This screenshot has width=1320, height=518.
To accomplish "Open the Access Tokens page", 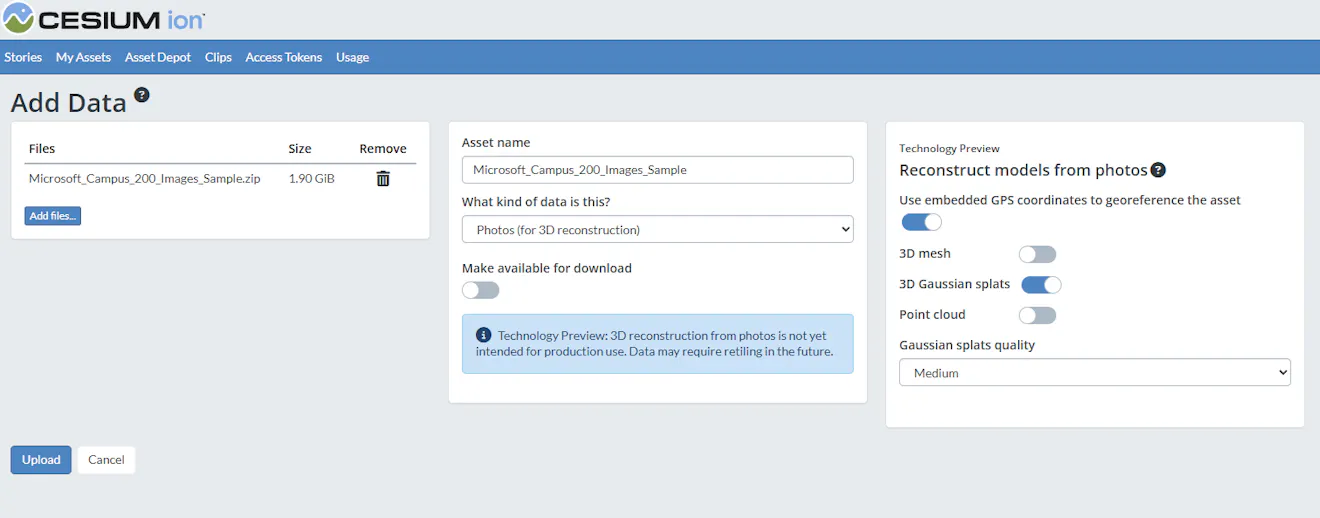I will [x=284, y=57].
